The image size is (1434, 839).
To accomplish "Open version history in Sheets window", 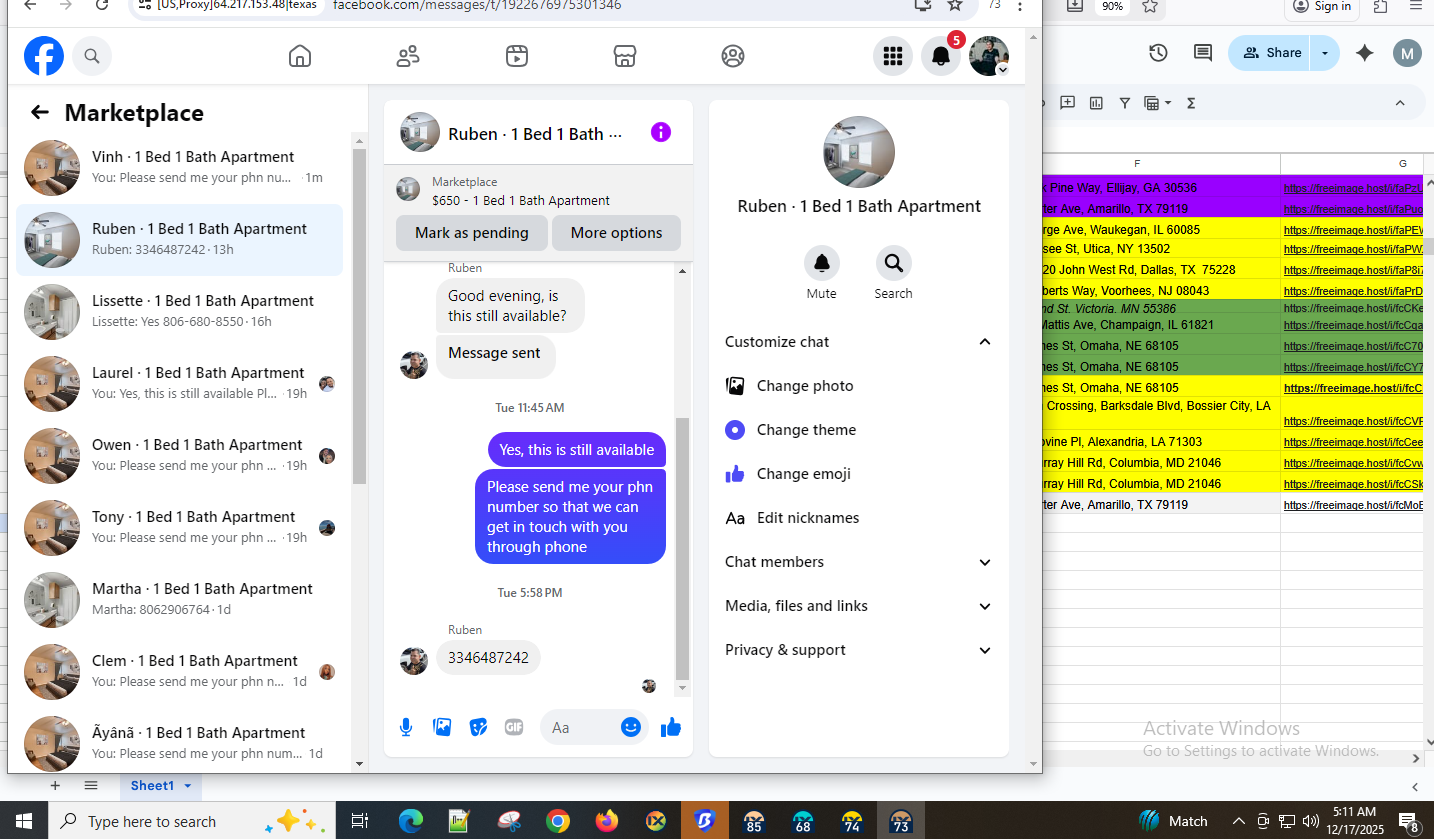I will [x=1158, y=53].
